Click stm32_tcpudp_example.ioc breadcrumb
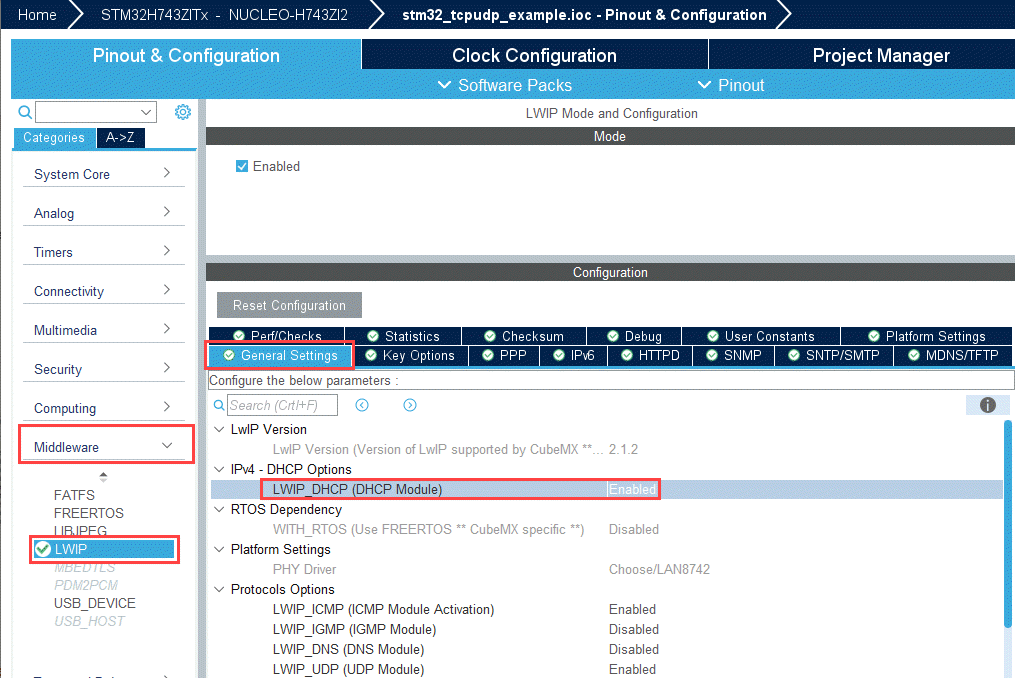The height and width of the screenshot is (678, 1015). 584,15
